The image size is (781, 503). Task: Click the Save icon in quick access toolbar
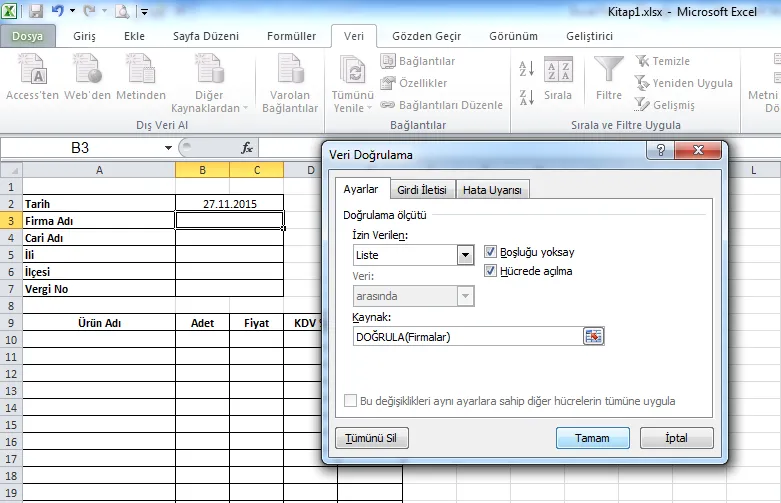coord(36,12)
